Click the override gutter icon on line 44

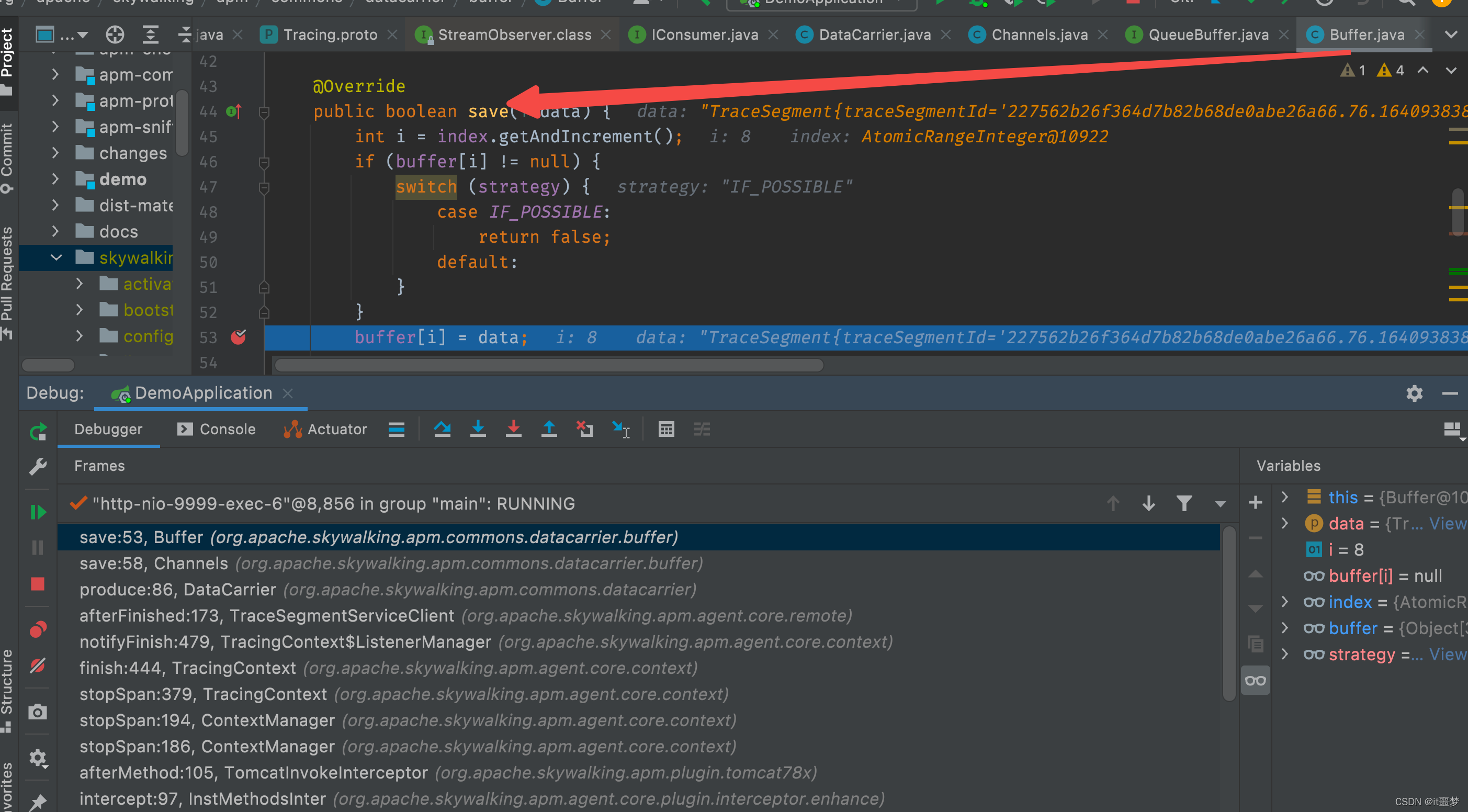point(234,111)
